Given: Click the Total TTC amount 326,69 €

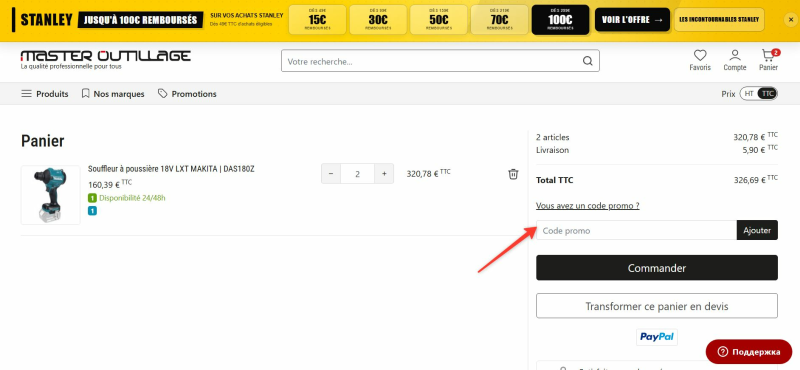Looking at the screenshot, I should tap(755, 180).
